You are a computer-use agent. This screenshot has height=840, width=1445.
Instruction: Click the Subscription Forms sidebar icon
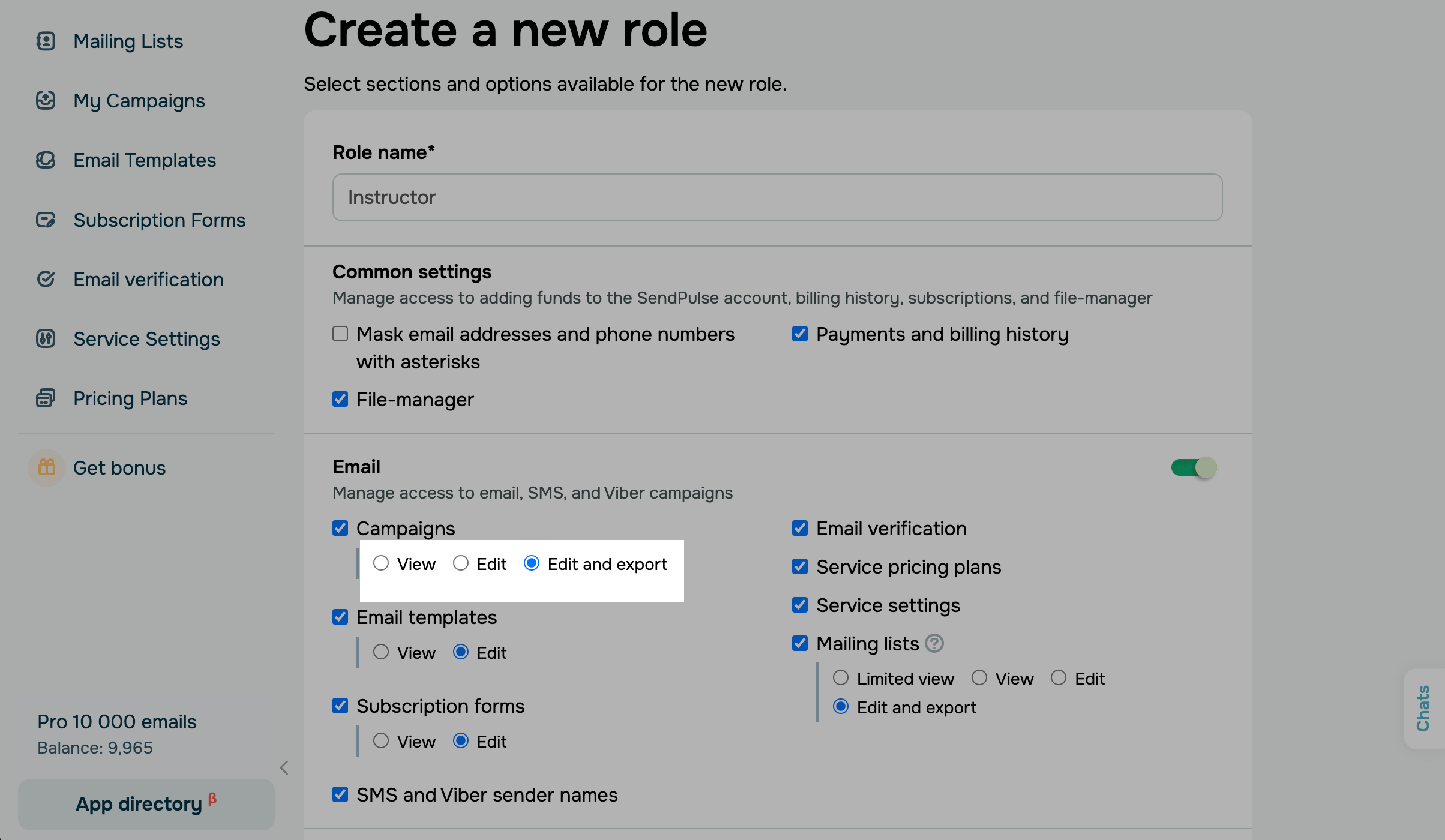tap(46, 220)
